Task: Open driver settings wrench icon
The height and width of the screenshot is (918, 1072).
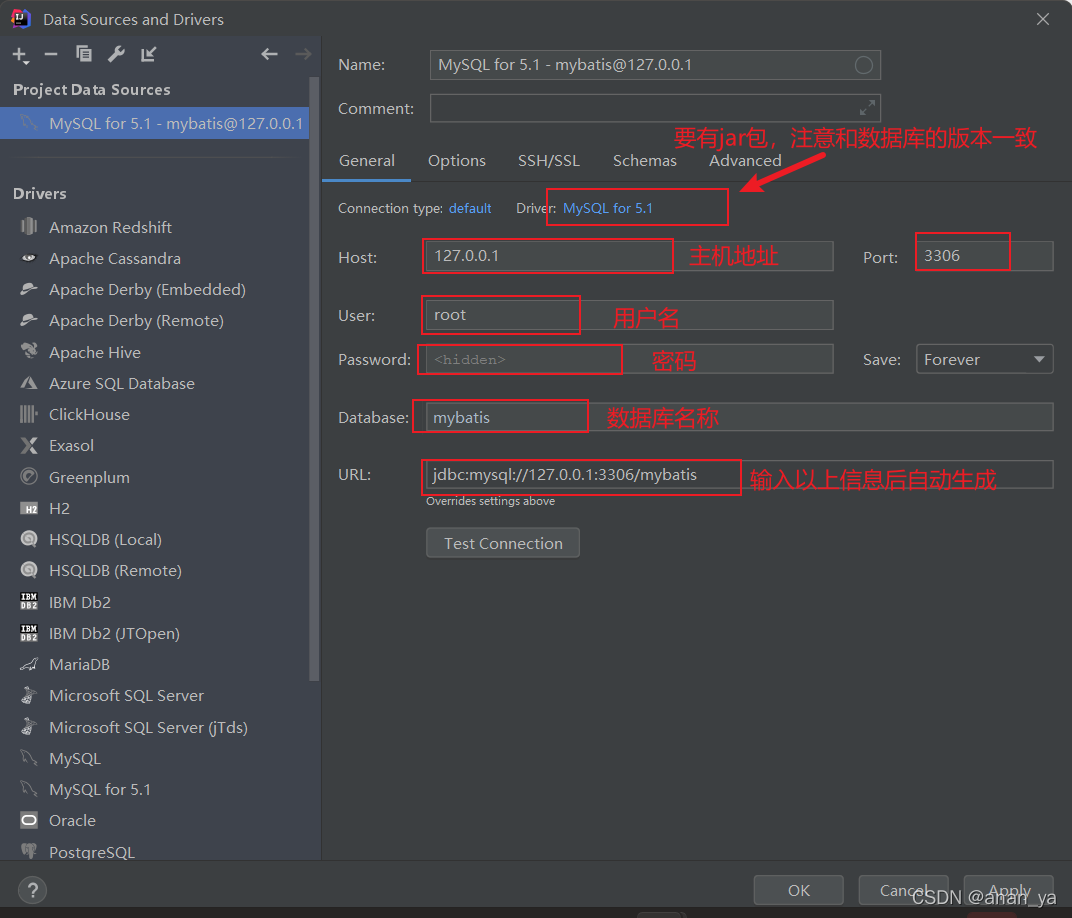Action: click(116, 54)
